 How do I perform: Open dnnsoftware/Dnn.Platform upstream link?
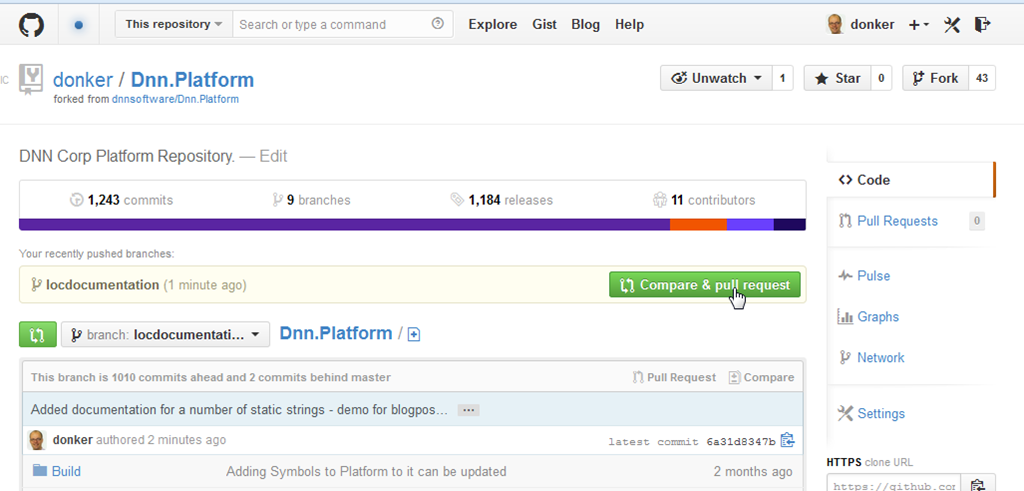(175, 100)
